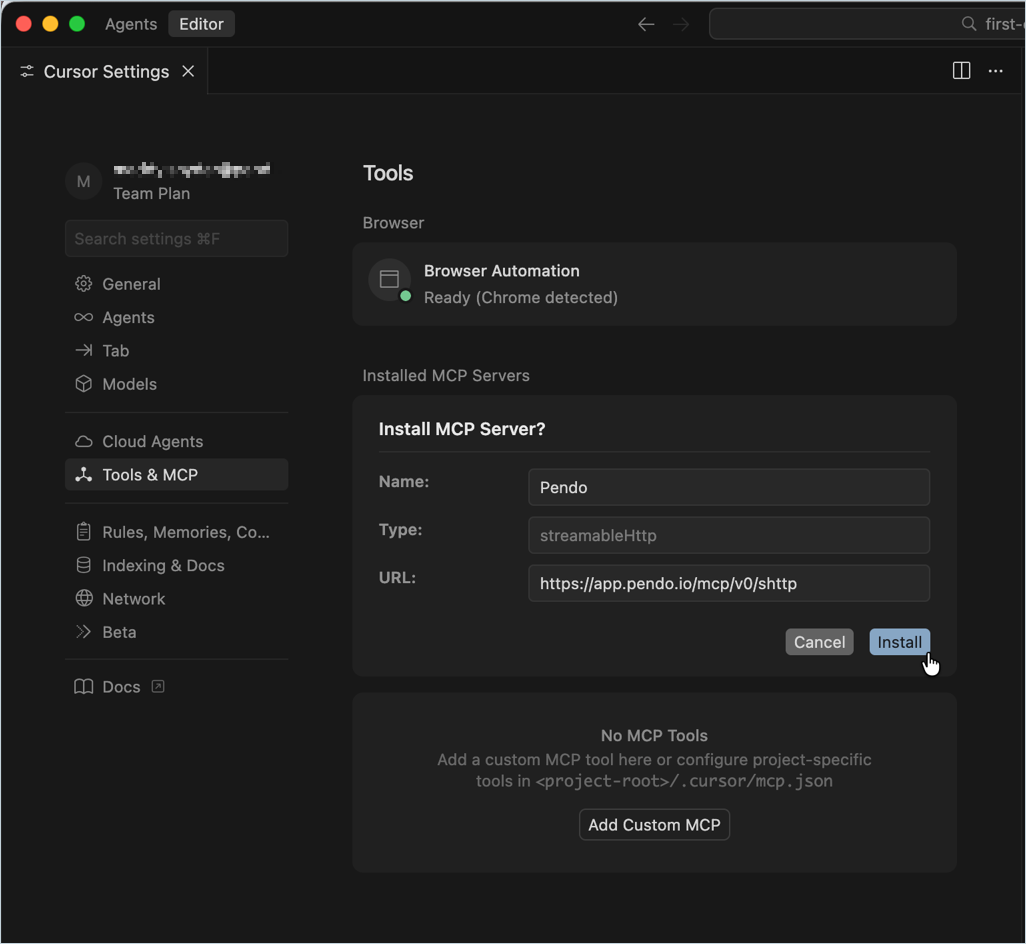The width and height of the screenshot is (1026, 944).
Task: Focus the Search settings field
Action: (x=177, y=239)
